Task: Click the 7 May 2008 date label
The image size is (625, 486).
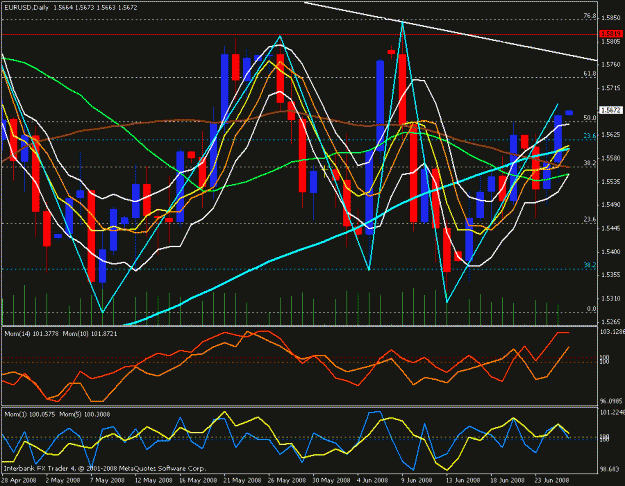Action: coord(107,480)
